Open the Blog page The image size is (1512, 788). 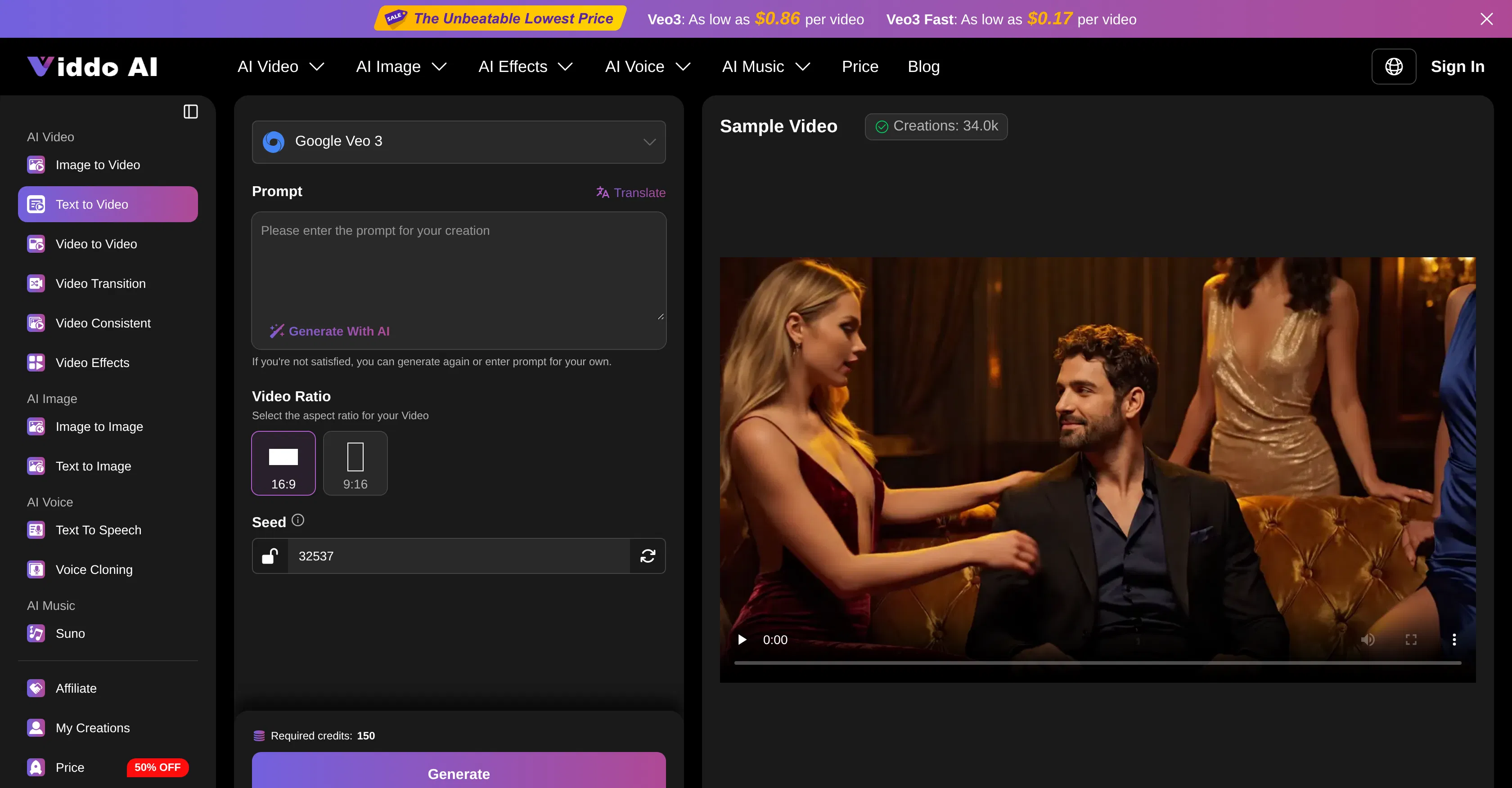click(x=923, y=66)
